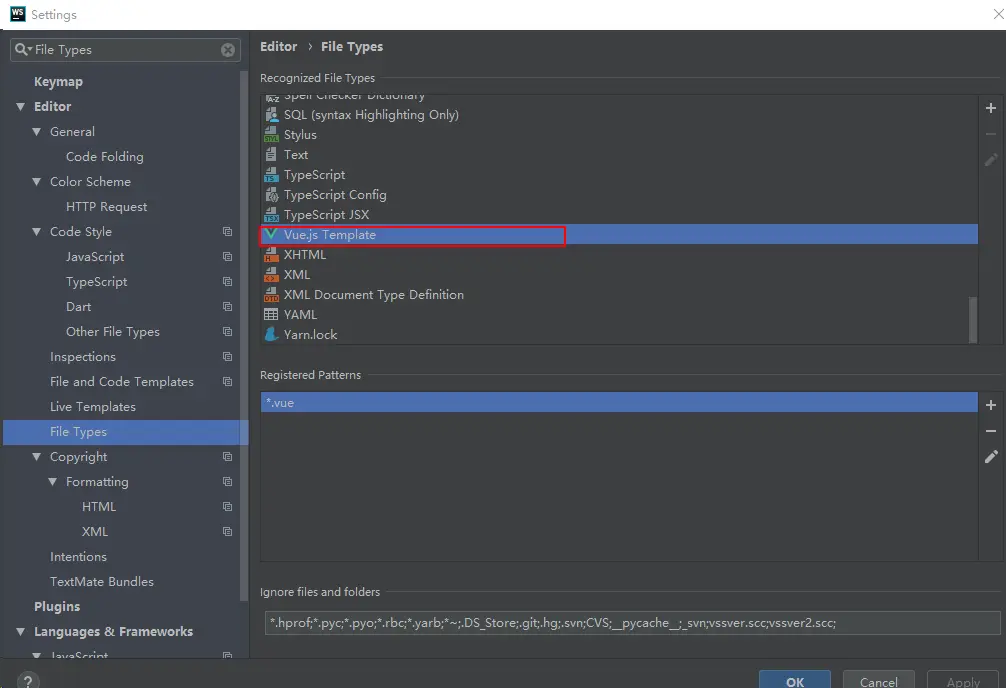
Task: Open TextMate Bundles settings
Action: coord(102,582)
